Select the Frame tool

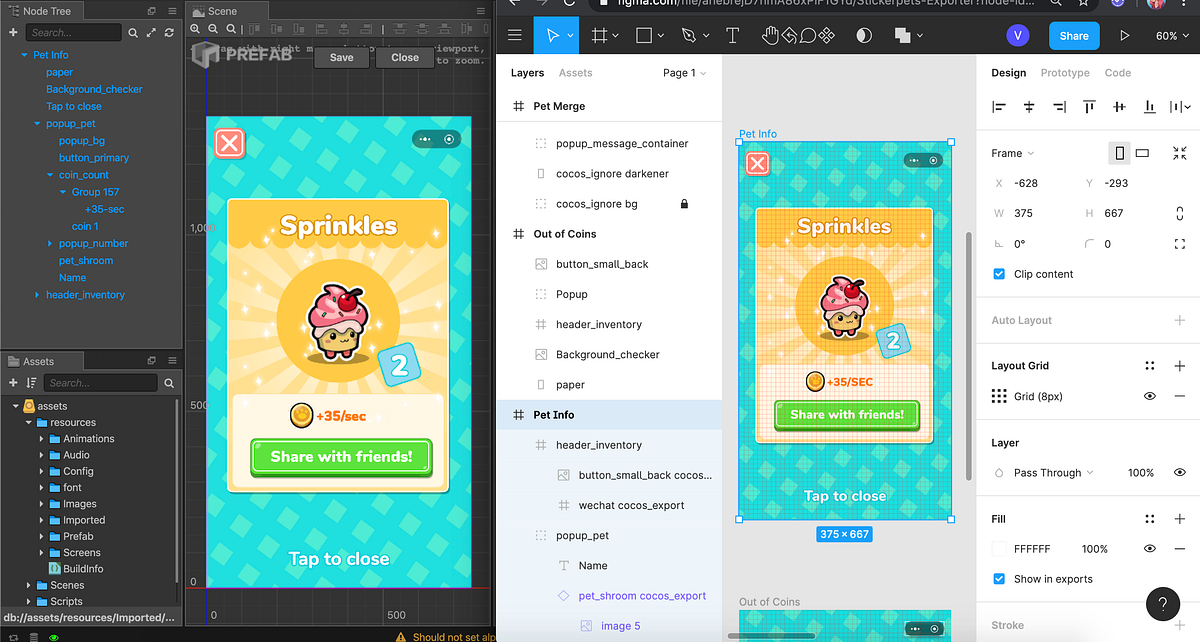[x=597, y=35]
